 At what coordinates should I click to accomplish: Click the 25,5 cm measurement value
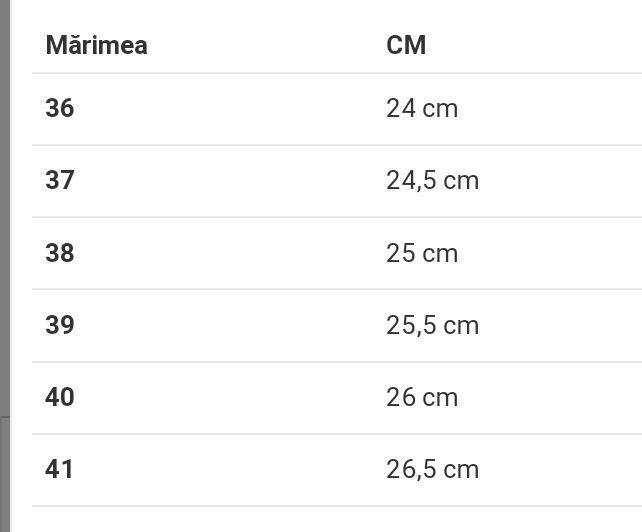click(432, 325)
